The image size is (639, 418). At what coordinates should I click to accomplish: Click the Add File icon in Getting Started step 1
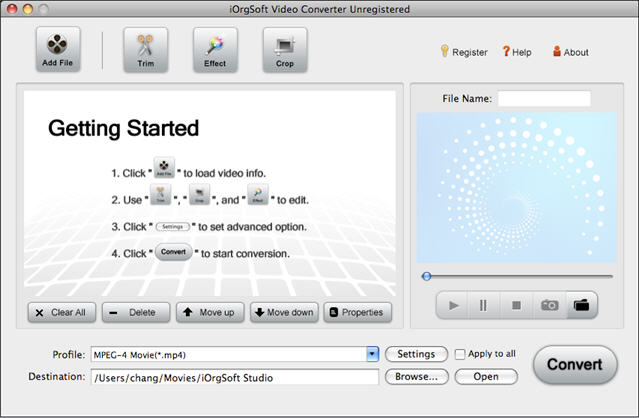point(164,167)
